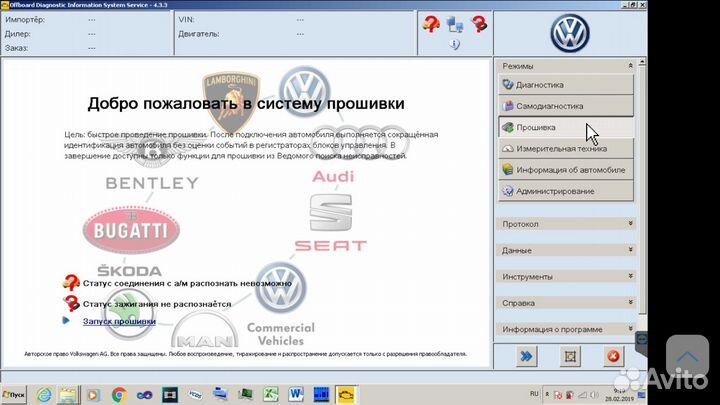Open the media player taskbar icon
This screenshot has width=720, height=405.
[93, 394]
